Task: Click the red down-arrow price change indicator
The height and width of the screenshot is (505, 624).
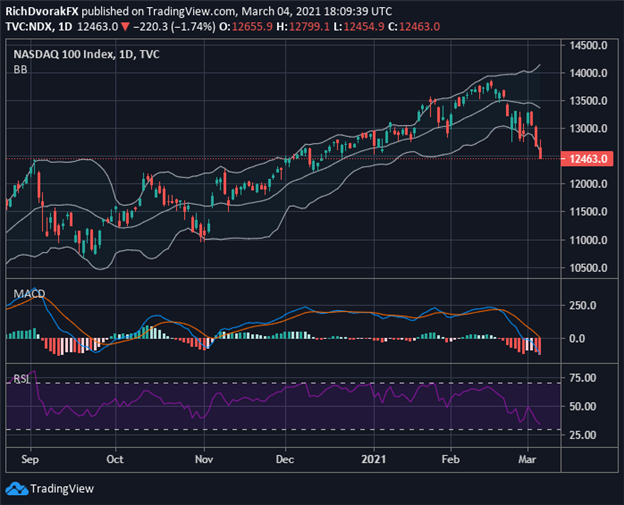Action: click(x=125, y=27)
